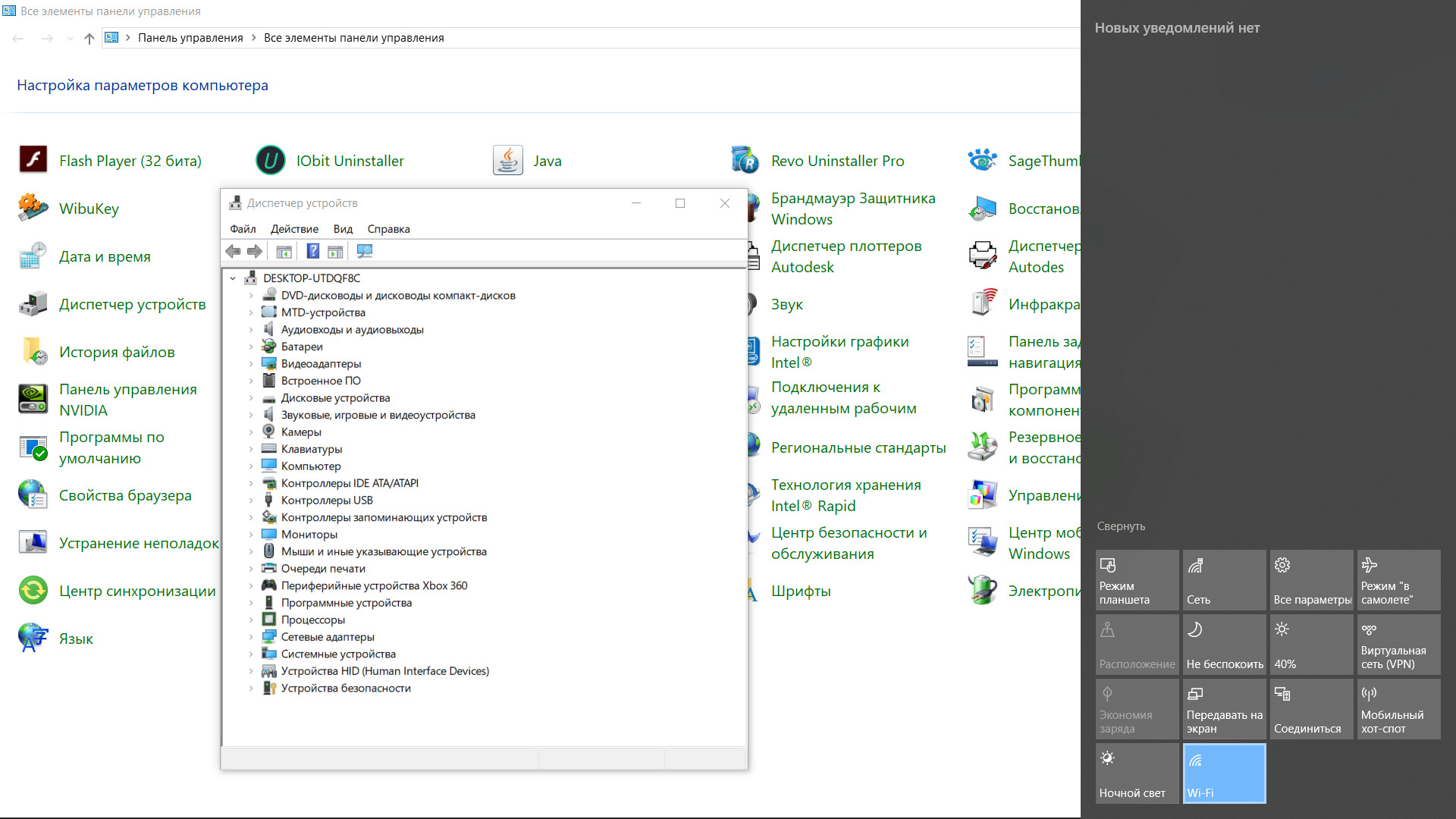Expand Клавиатуры node arrow

[251, 449]
